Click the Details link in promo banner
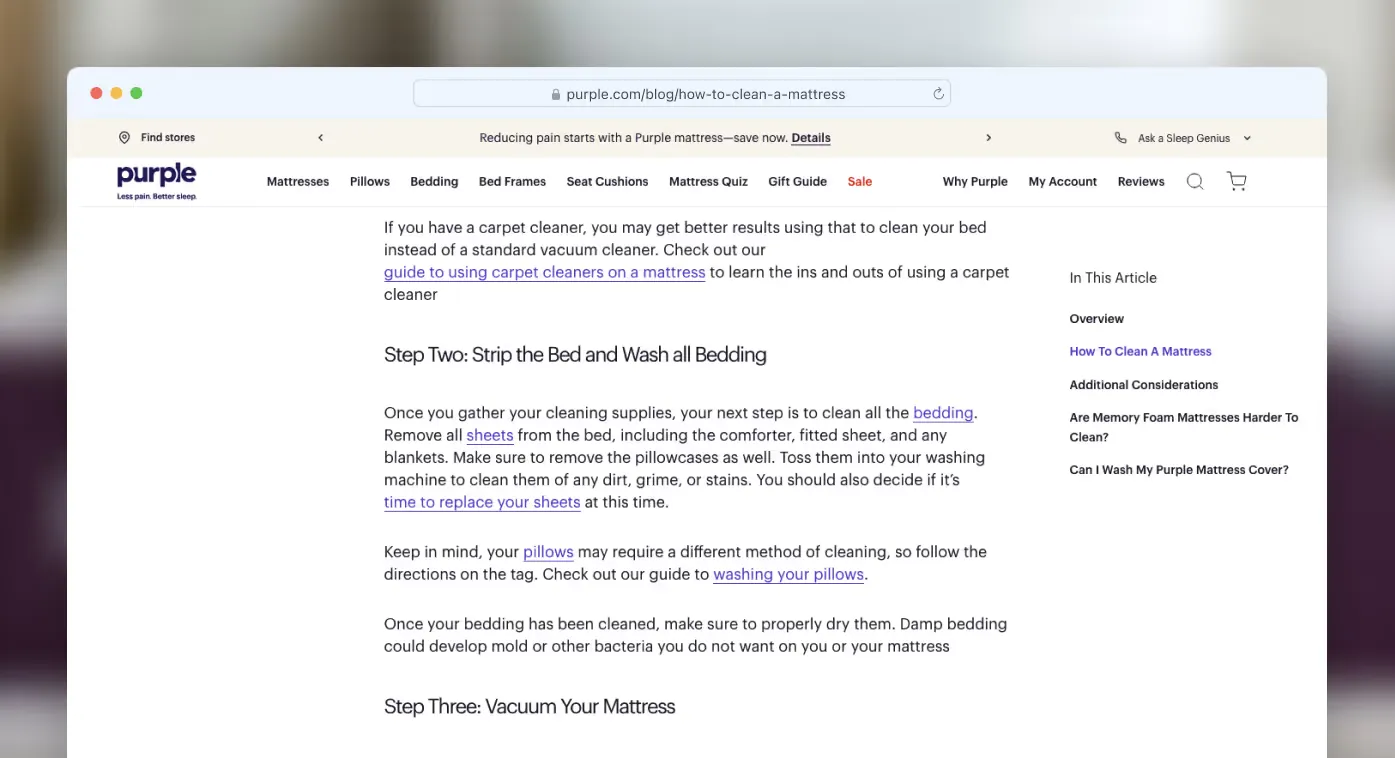This screenshot has height=758, width=1395. click(811, 138)
